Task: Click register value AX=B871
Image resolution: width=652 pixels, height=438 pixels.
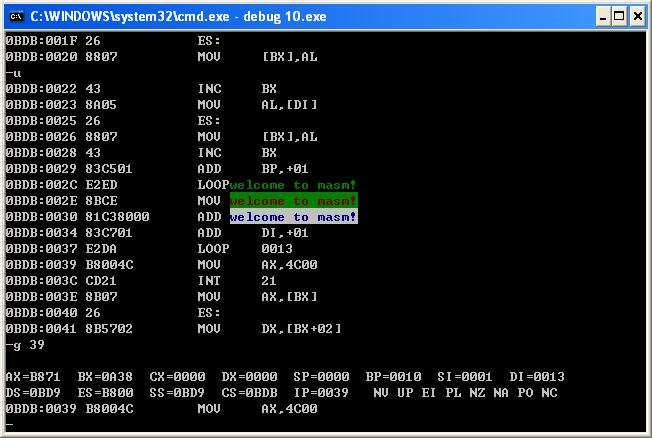Action: [33, 377]
